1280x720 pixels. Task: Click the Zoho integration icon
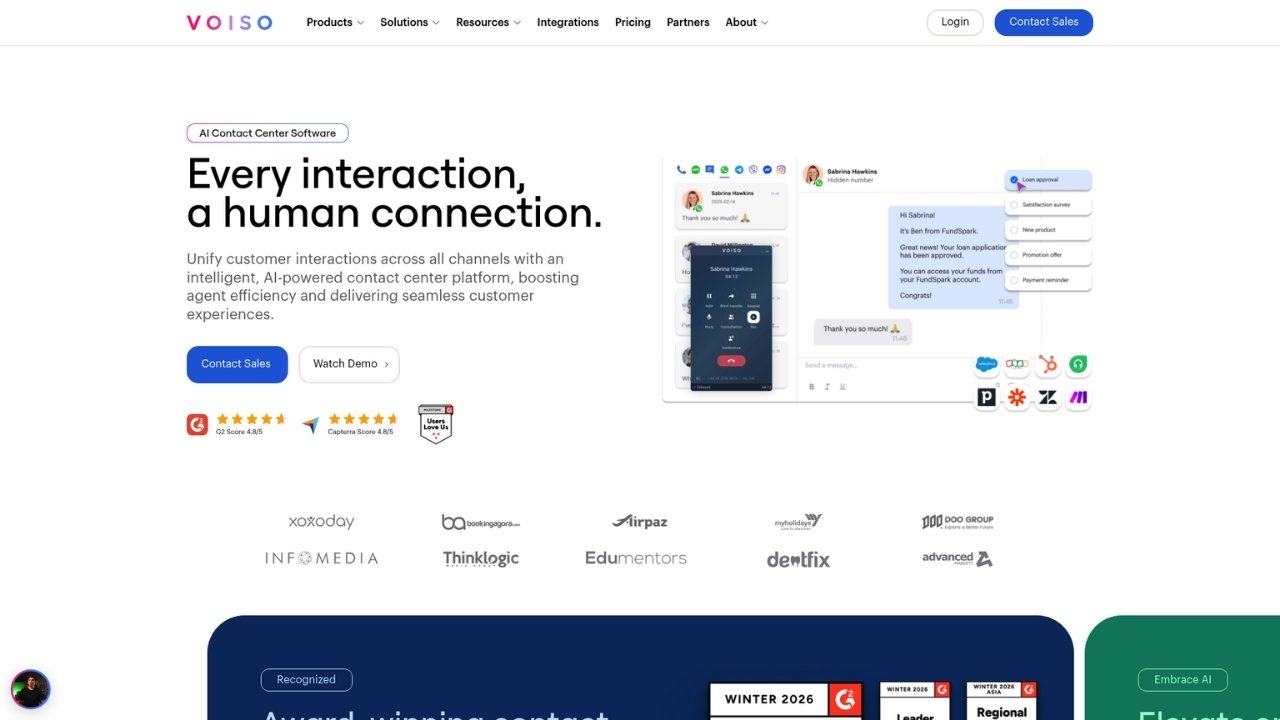1017,365
